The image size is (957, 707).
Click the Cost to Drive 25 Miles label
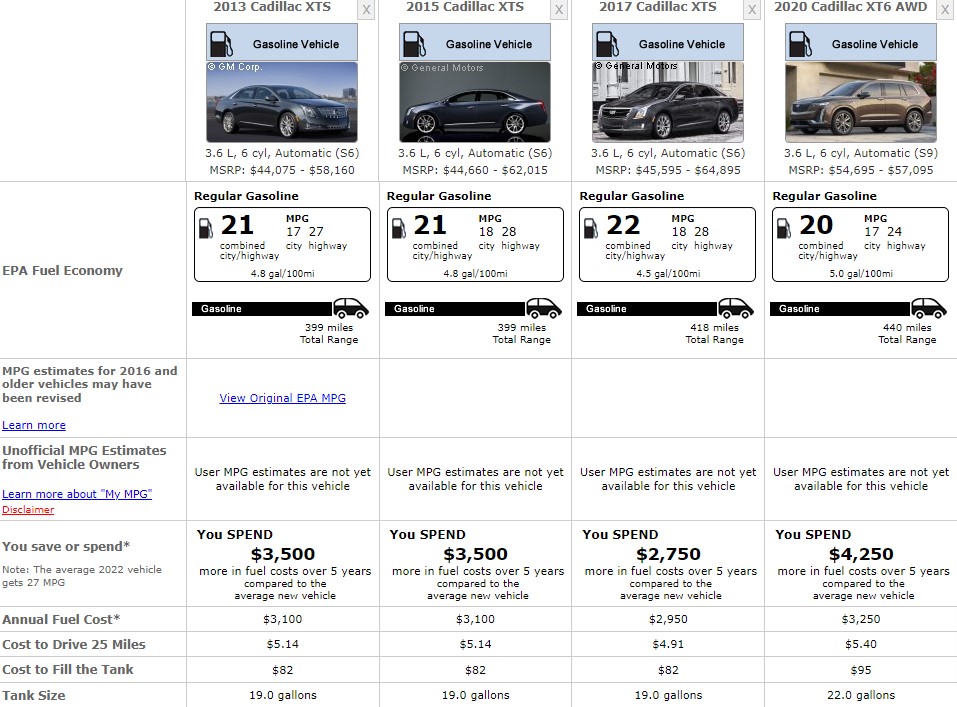click(74, 645)
